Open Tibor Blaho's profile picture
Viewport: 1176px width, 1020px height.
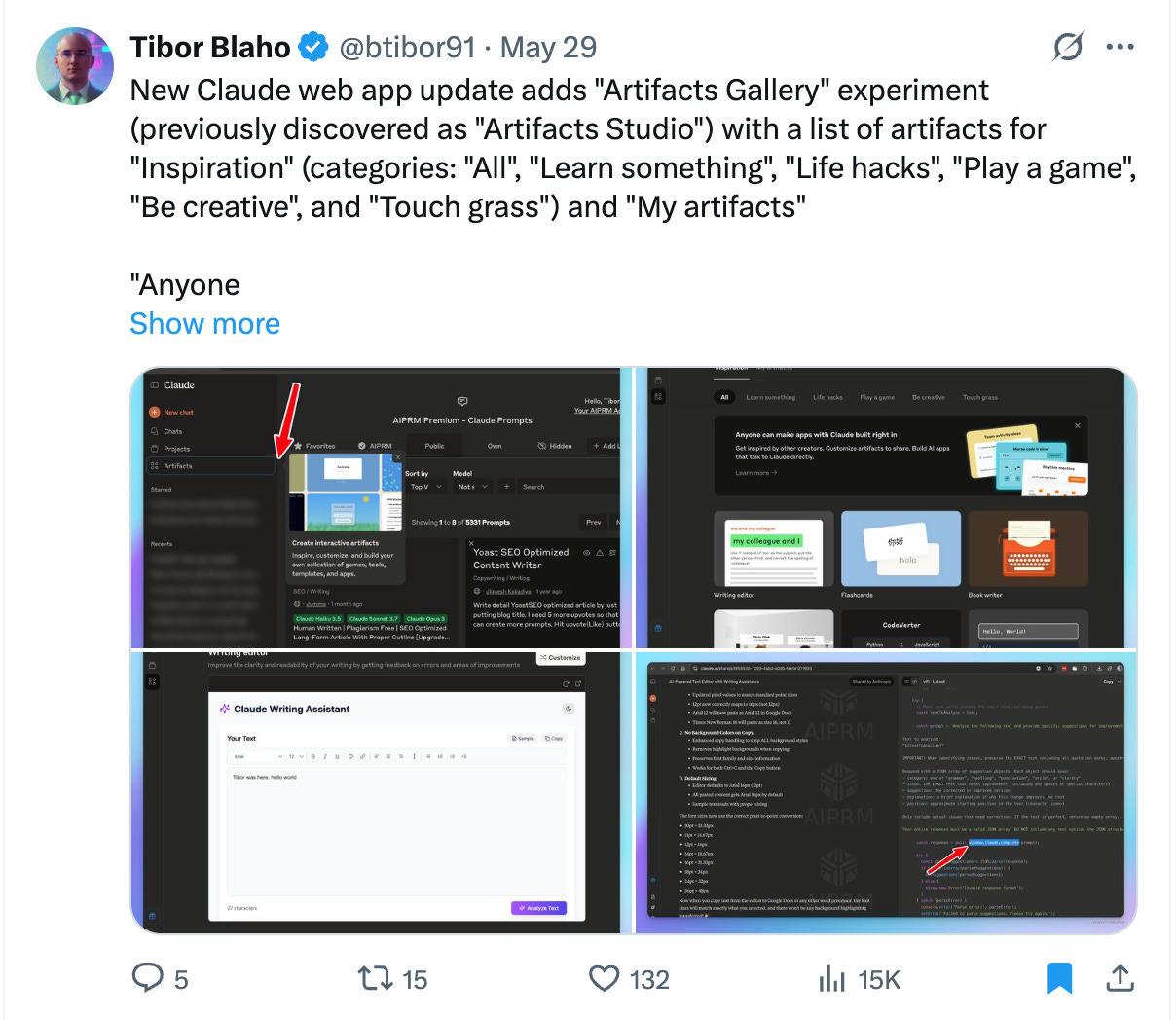(75, 66)
